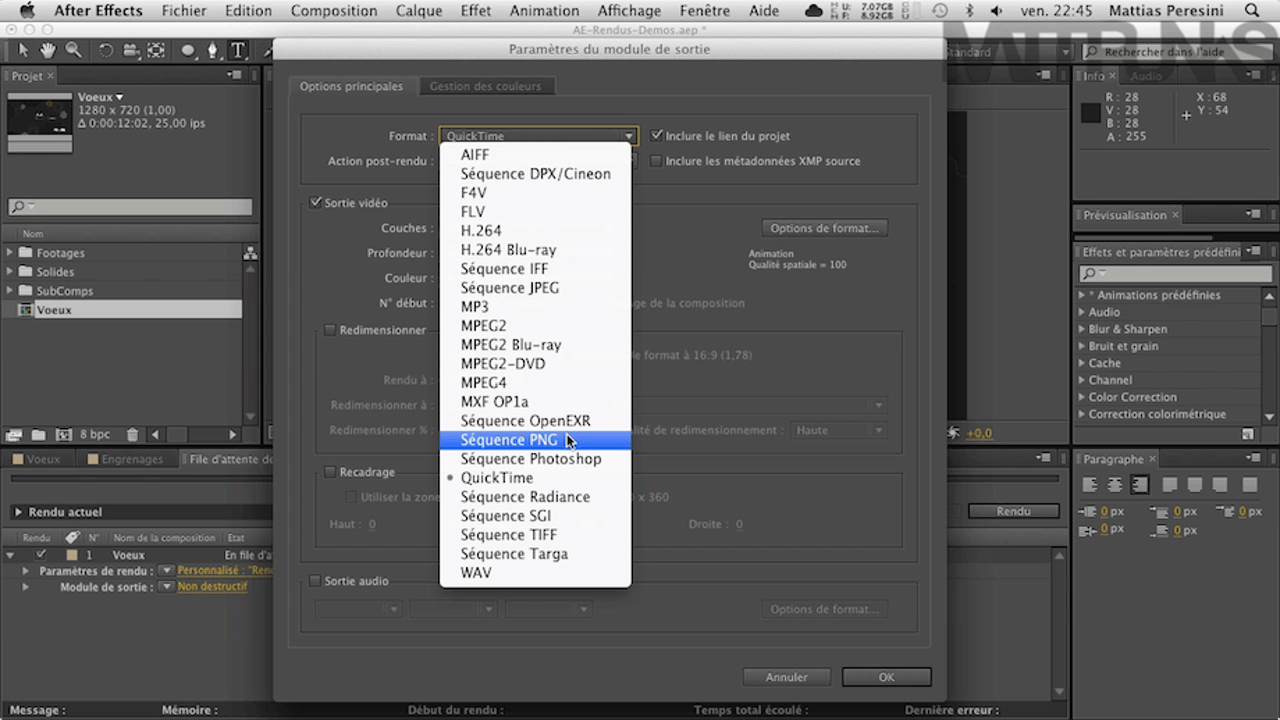Click the project search field
Image resolution: width=1280 pixels, height=720 pixels.
point(130,207)
